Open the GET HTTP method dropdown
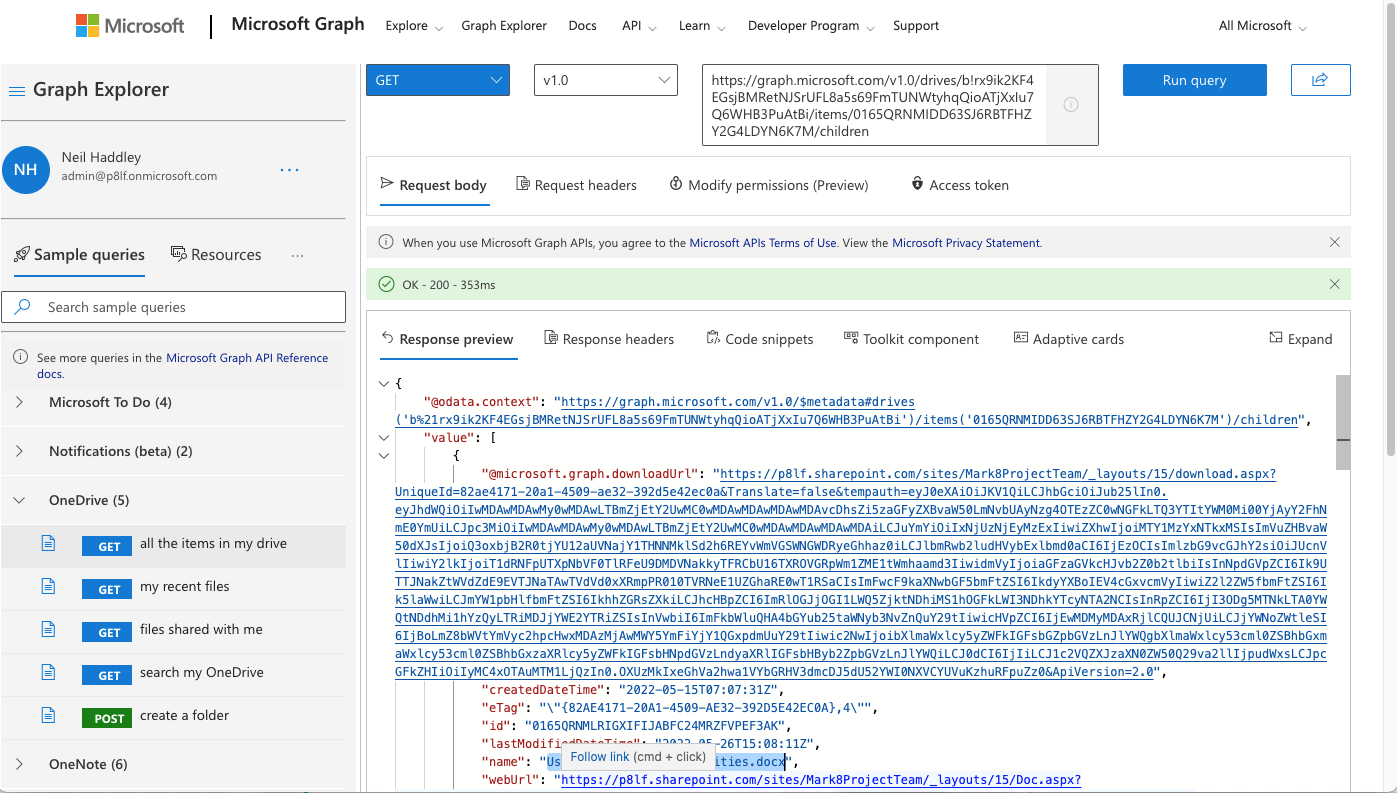 pos(438,80)
